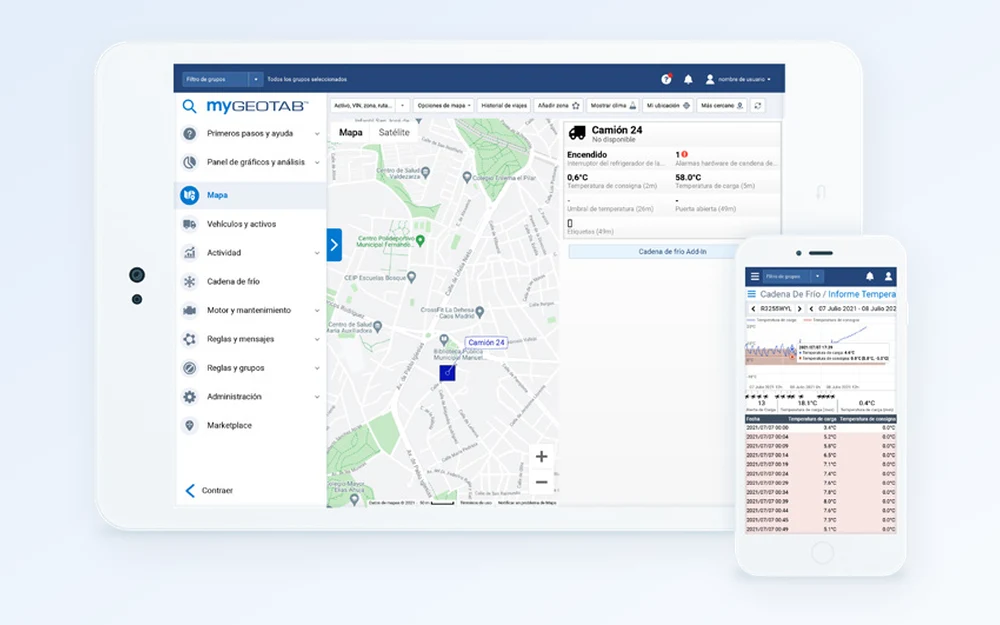Expand the Primeros pasos y ayuda chevron
Image resolution: width=1000 pixels, height=625 pixels.
click(x=317, y=134)
